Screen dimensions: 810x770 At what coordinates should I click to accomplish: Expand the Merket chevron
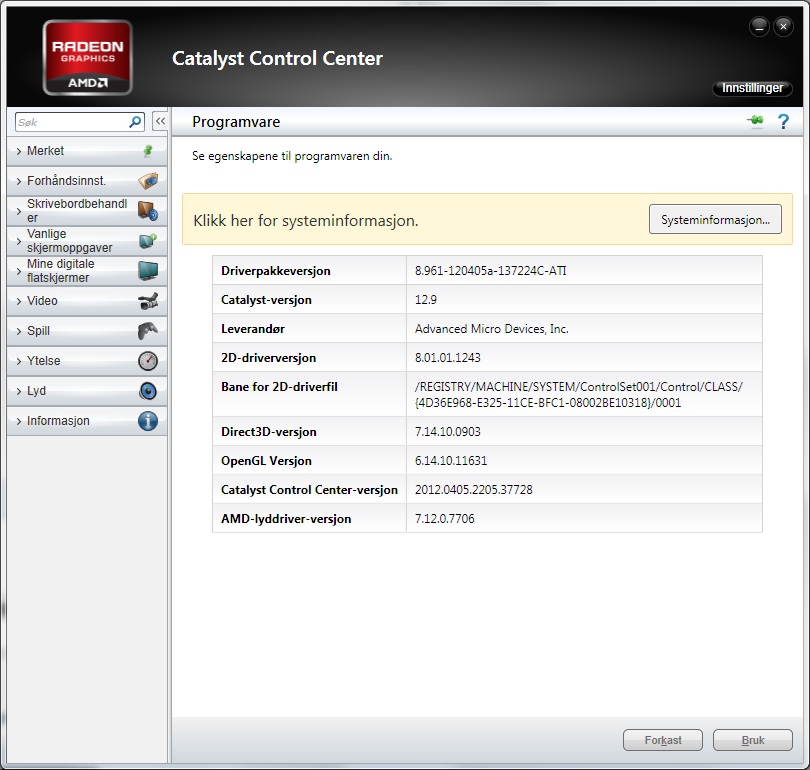click(x=19, y=151)
